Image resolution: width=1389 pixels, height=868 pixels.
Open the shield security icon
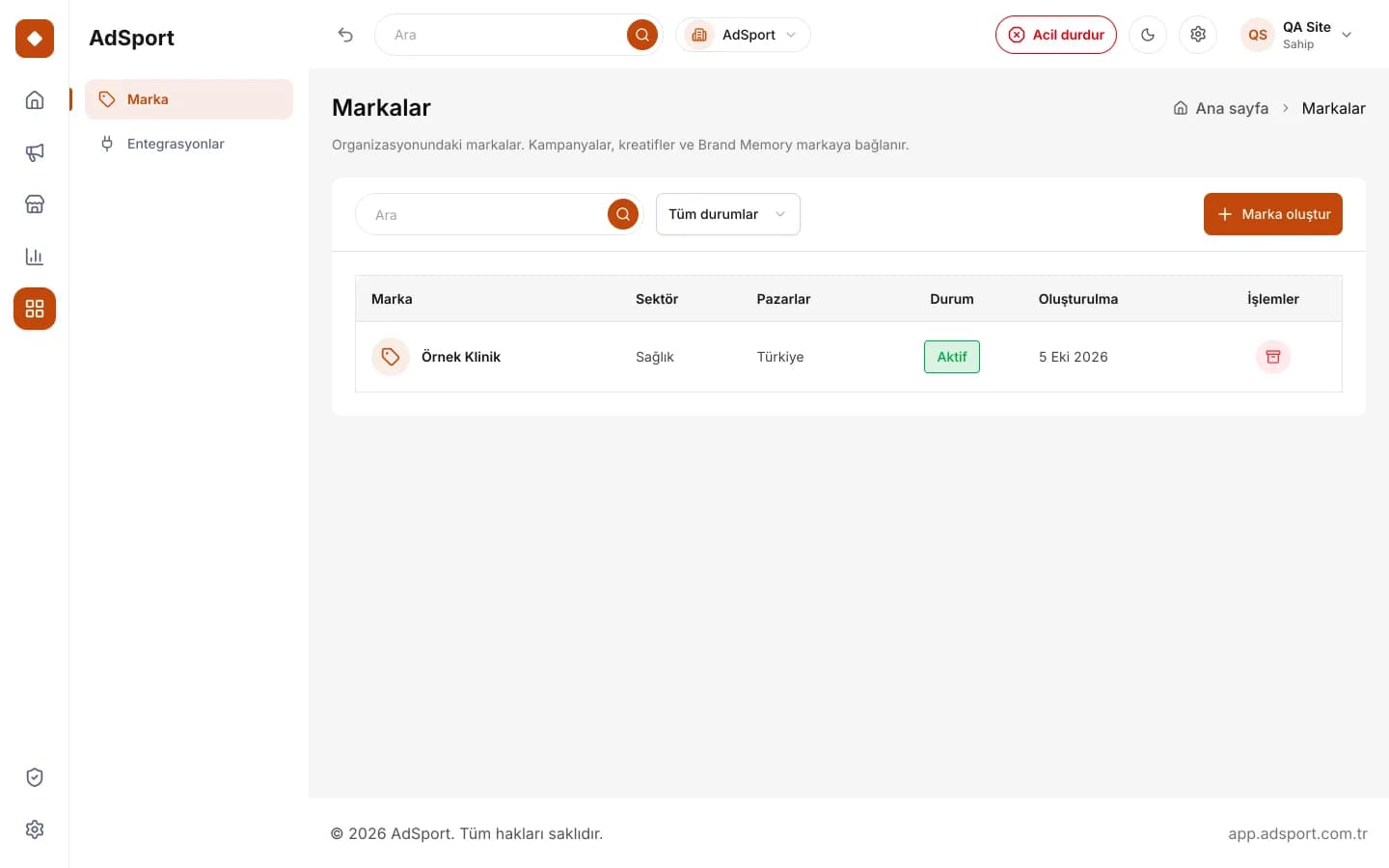[x=35, y=777]
